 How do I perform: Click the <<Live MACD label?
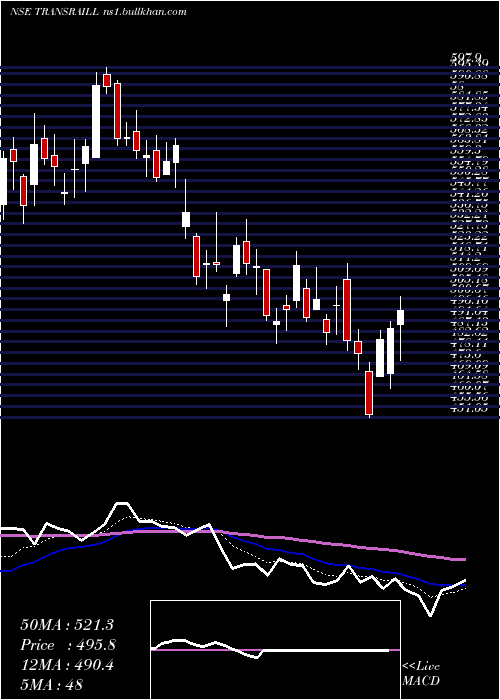tap(421, 674)
